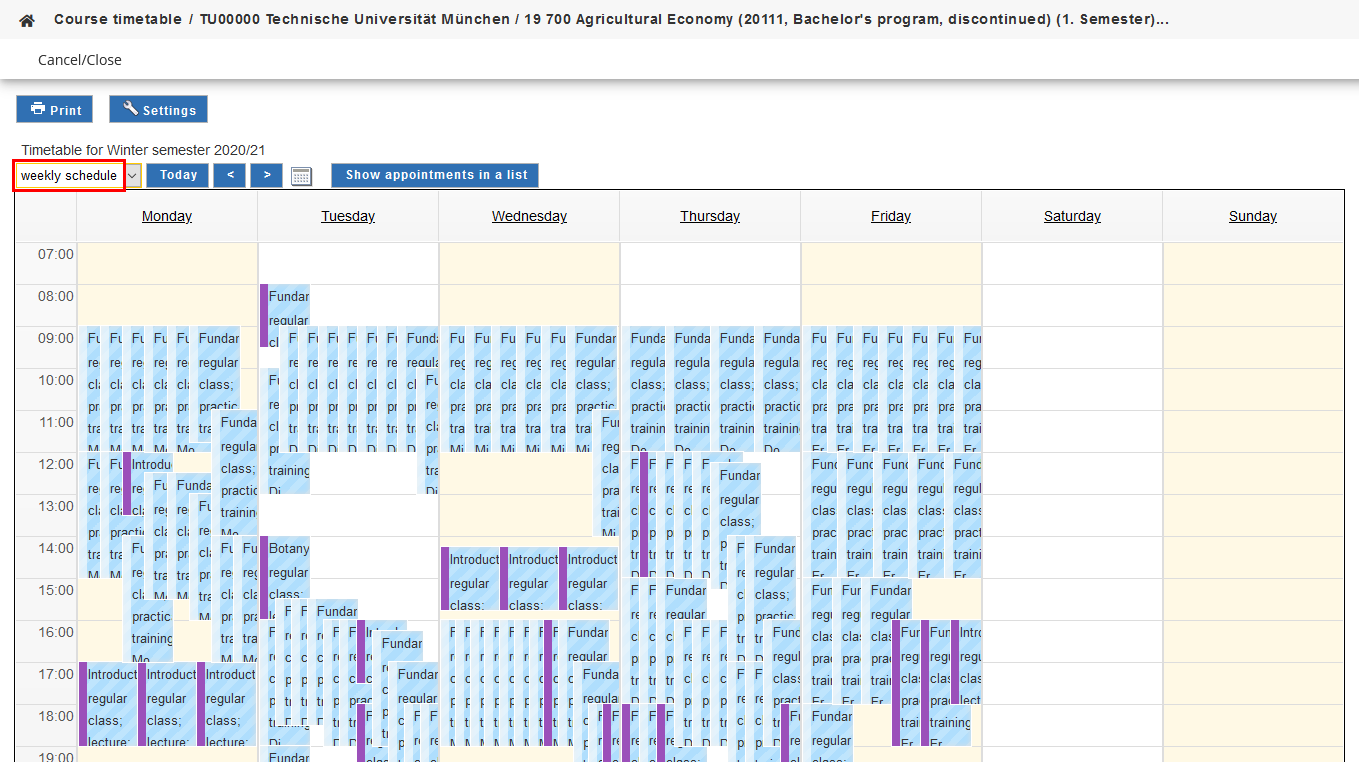Open the Friday column header link
The height and width of the screenshot is (762, 1359).
891,216
